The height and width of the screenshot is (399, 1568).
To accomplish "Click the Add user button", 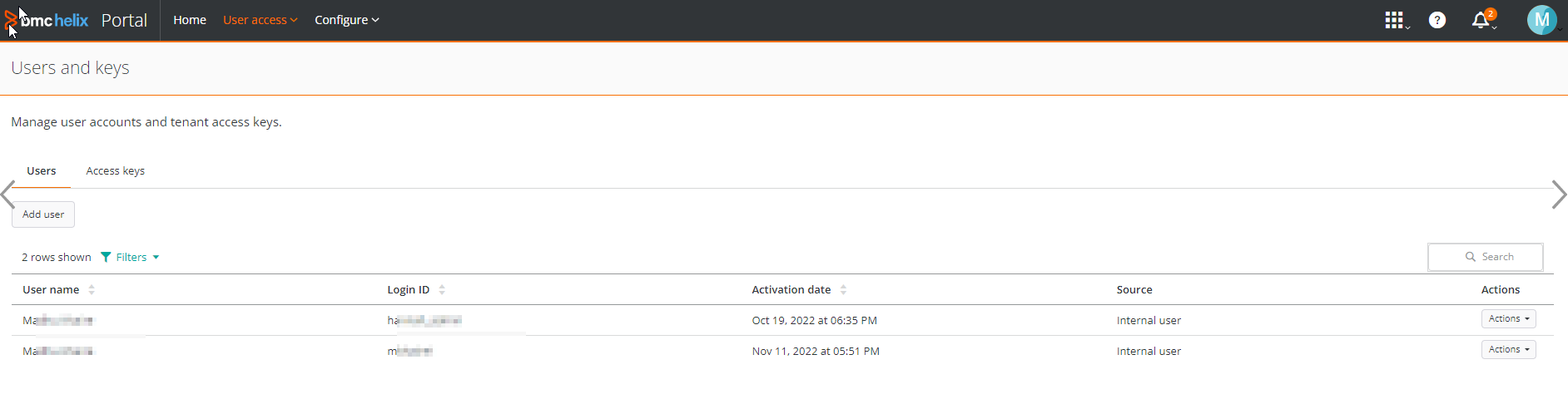I will [43, 214].
